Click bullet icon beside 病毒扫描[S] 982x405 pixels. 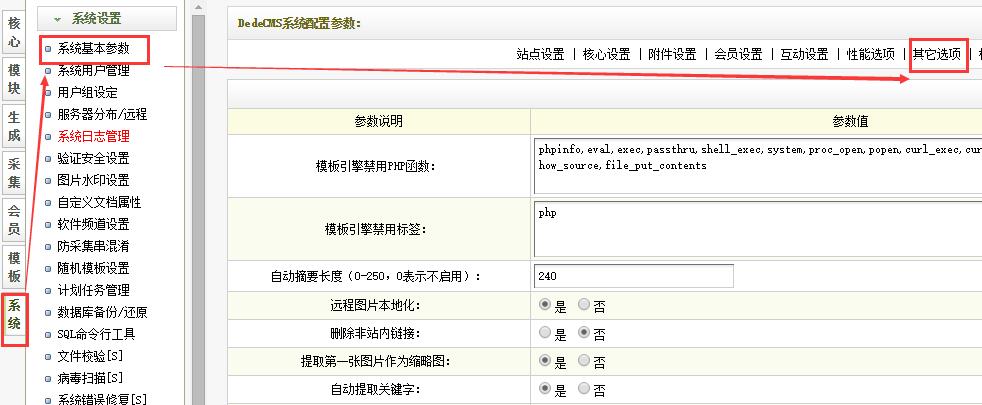(48, 379)
